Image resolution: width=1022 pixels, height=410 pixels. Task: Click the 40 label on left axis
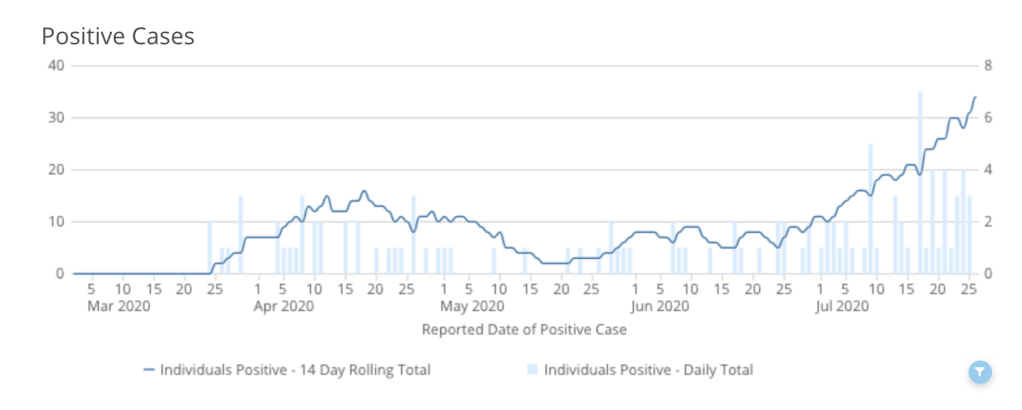pyautogui.click(x=54, y=66)
